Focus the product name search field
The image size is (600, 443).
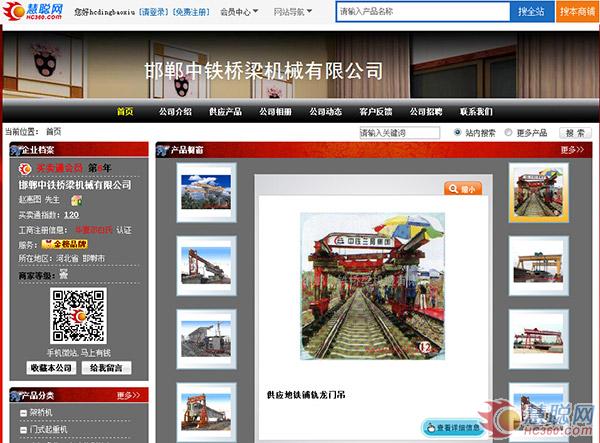423,11
